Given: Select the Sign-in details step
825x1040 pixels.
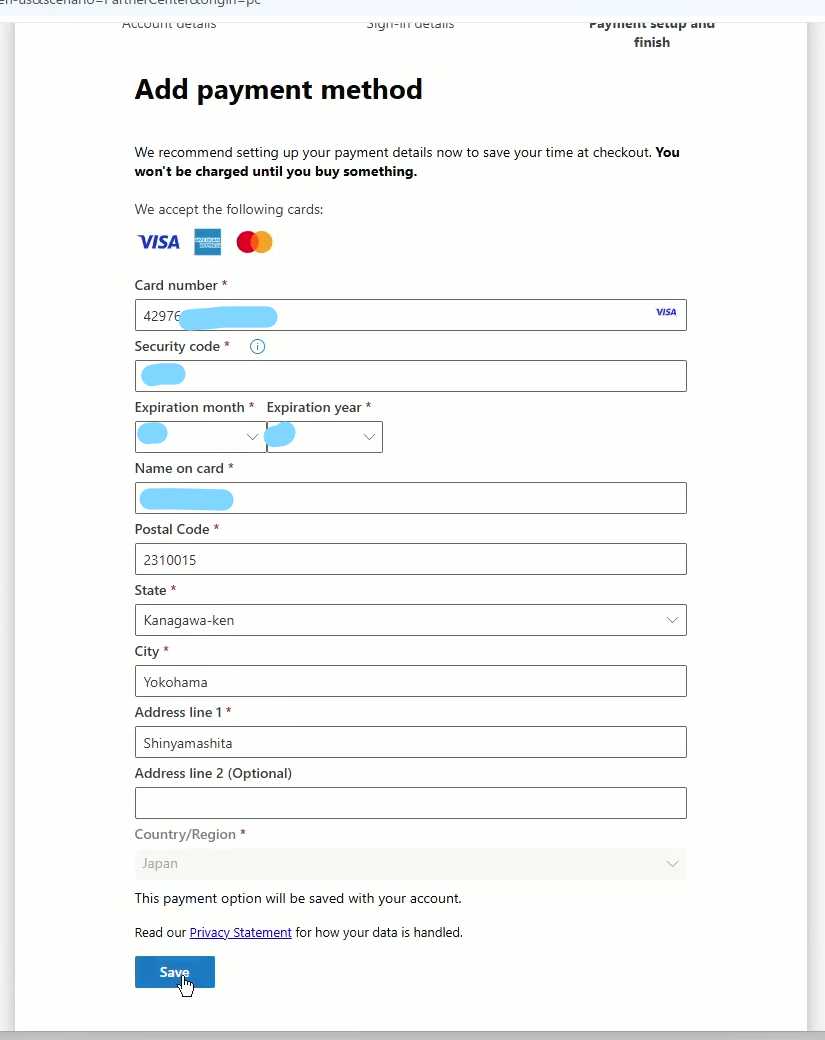Looking at the screenshot, I should pyautogui.click(x=410, y=24).
